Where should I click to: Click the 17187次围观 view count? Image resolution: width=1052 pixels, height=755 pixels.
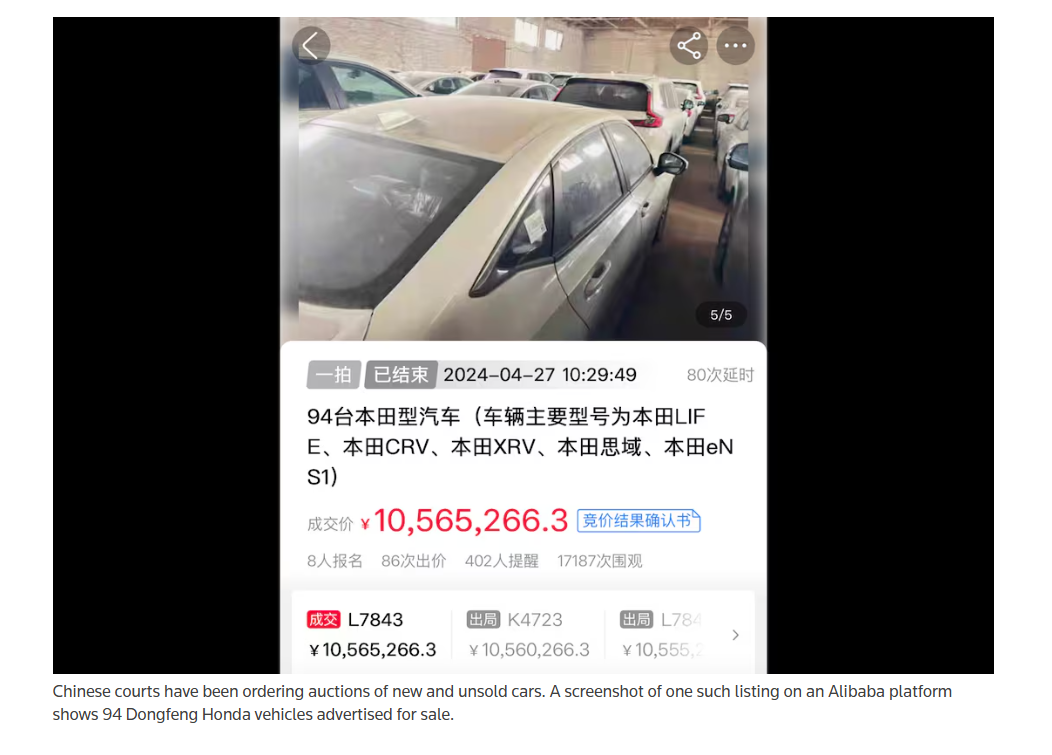click(x=600, y=561)
